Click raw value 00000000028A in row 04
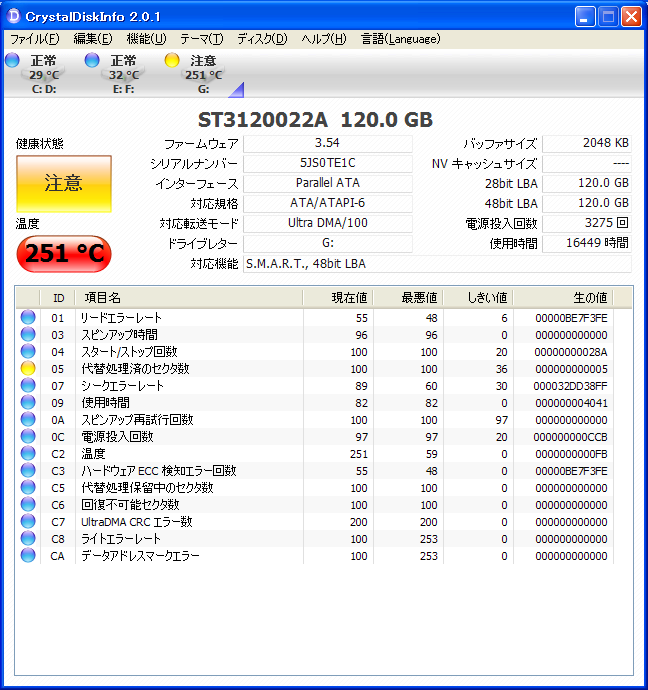648x690 pixels. click(571, 352)
